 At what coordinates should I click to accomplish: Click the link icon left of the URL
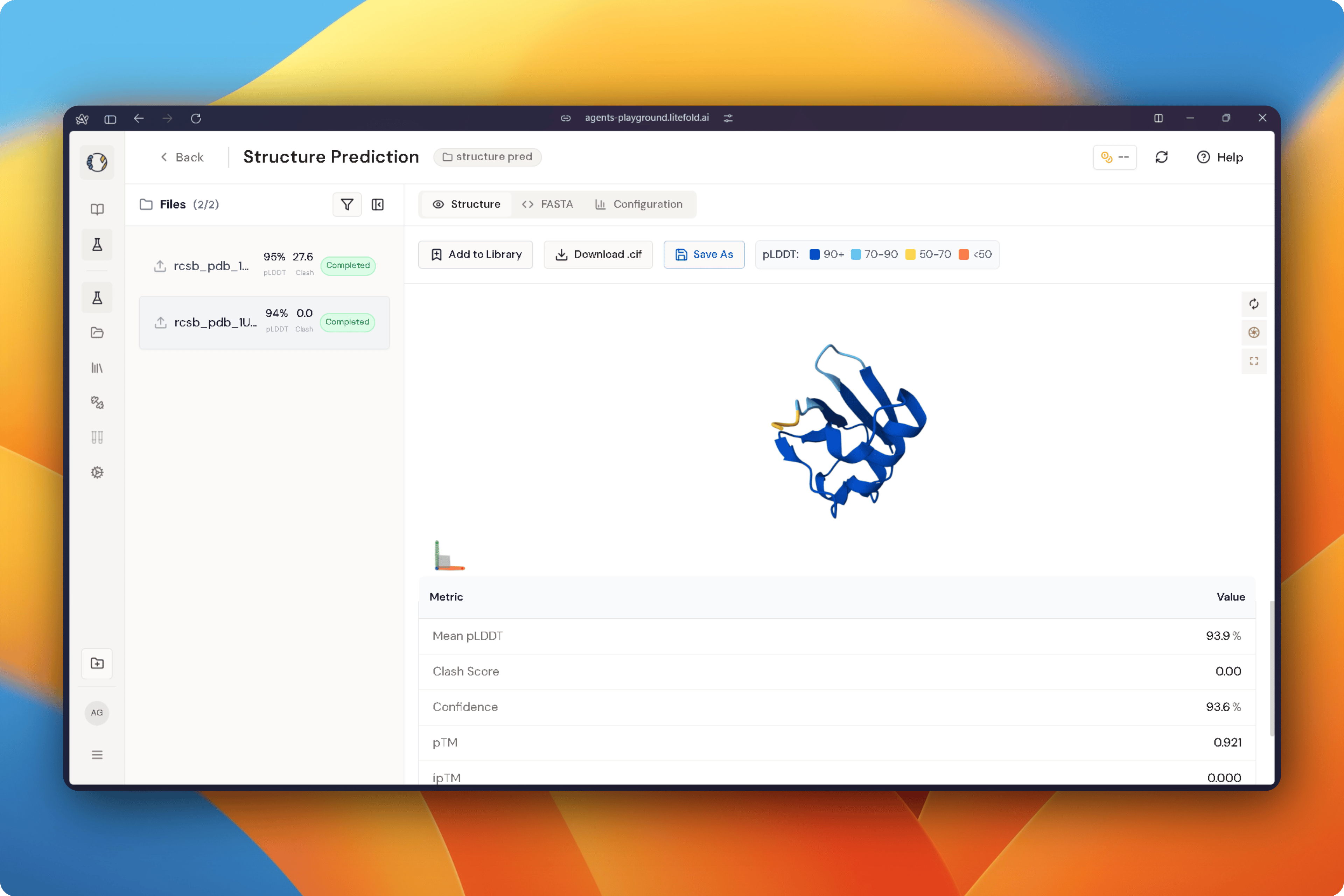(566, 118)
